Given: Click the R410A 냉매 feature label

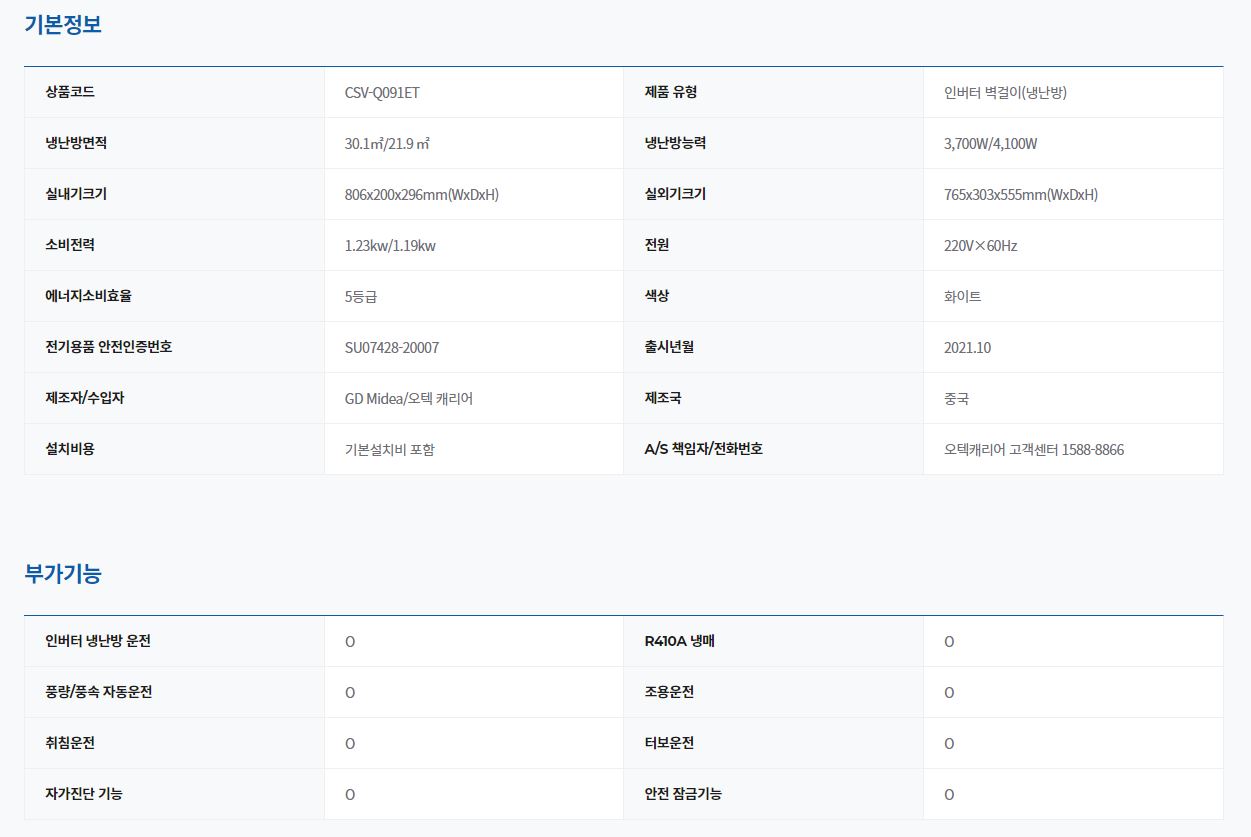Looking at the screenshot, I should (x=679, y=641).
